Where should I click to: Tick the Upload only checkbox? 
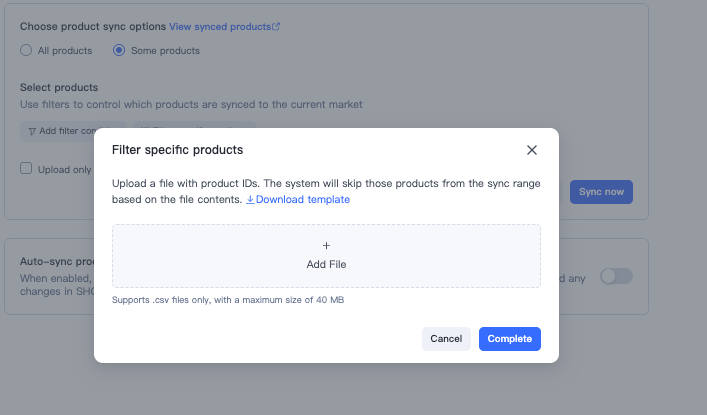(x=26, y=168)
